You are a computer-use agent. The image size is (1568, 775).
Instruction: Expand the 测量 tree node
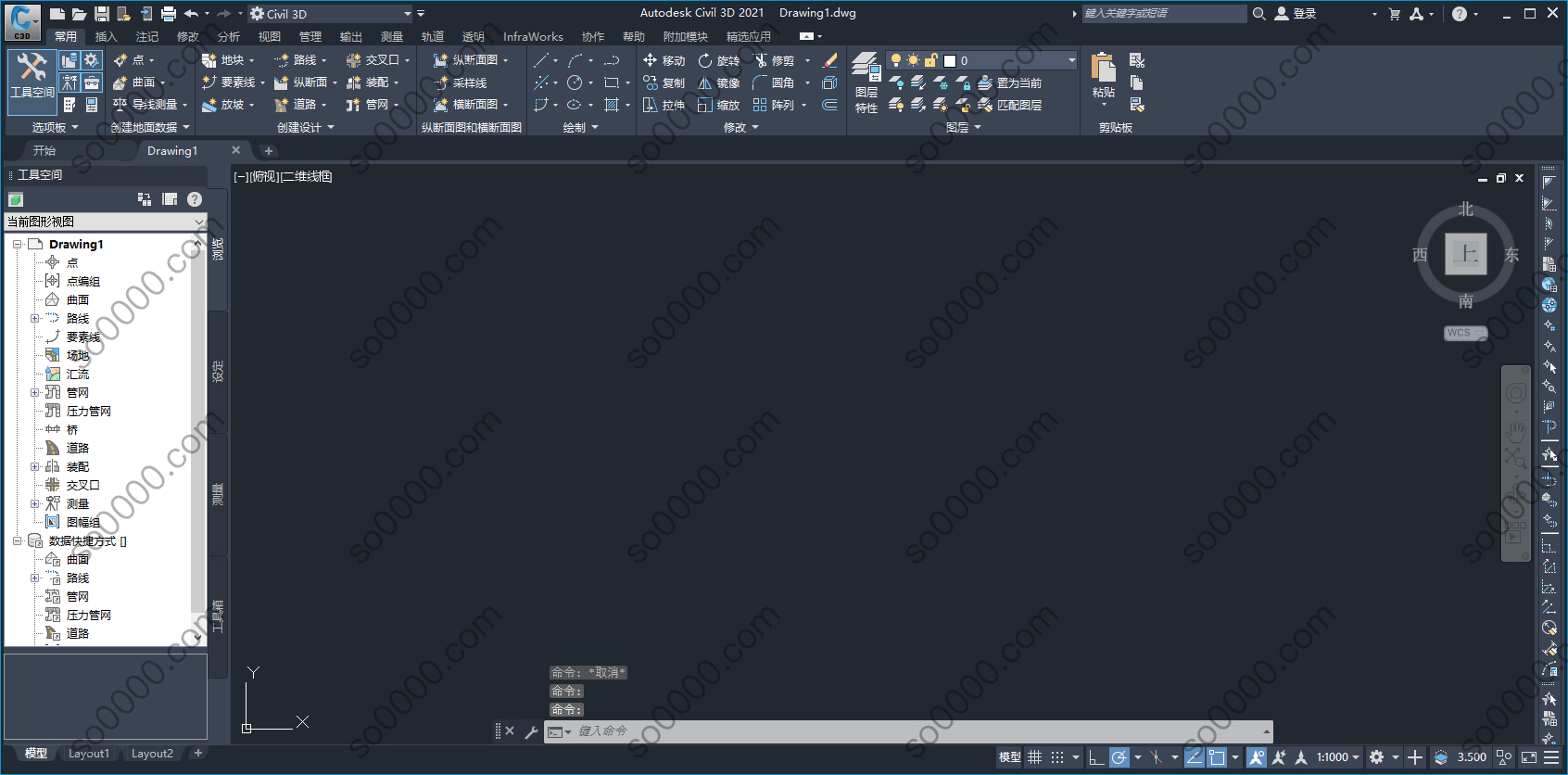click(35, 503)
